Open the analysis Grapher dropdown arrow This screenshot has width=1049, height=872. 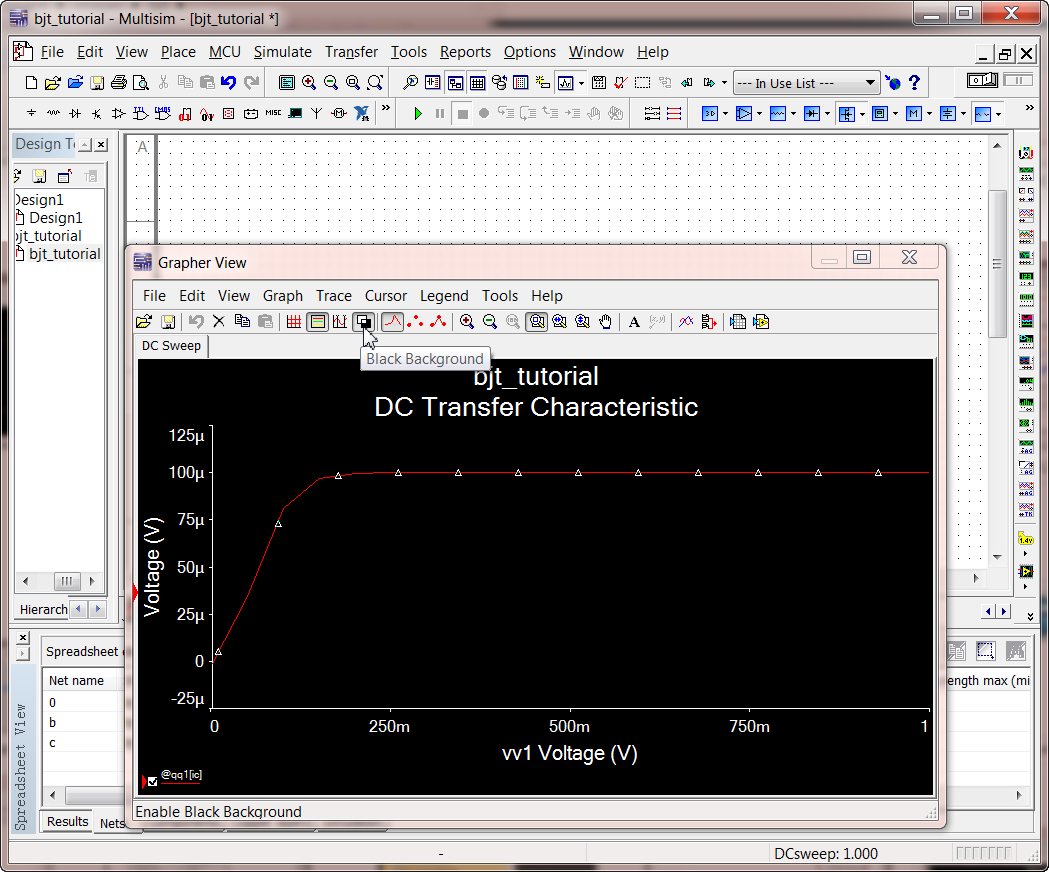click(581, 84)
